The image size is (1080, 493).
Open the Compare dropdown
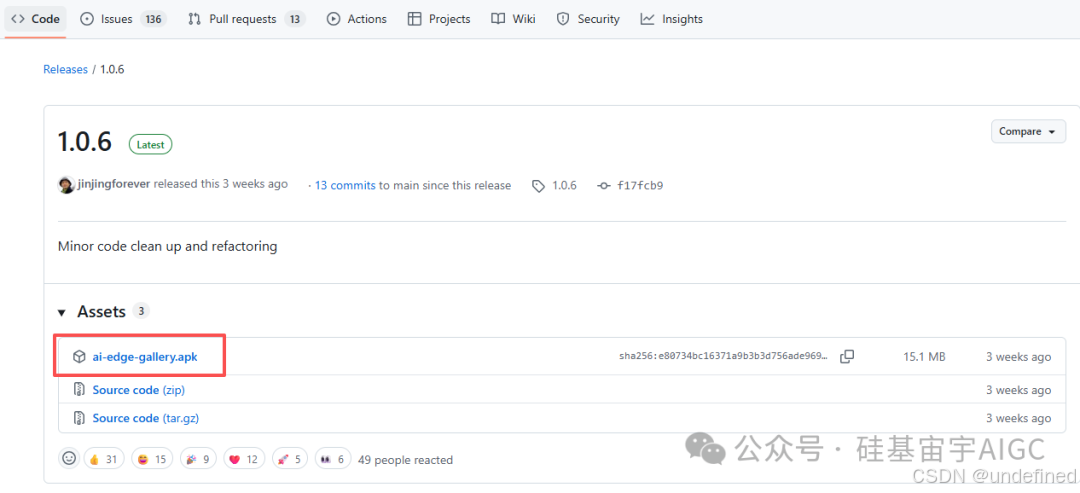pos(1028,131)
